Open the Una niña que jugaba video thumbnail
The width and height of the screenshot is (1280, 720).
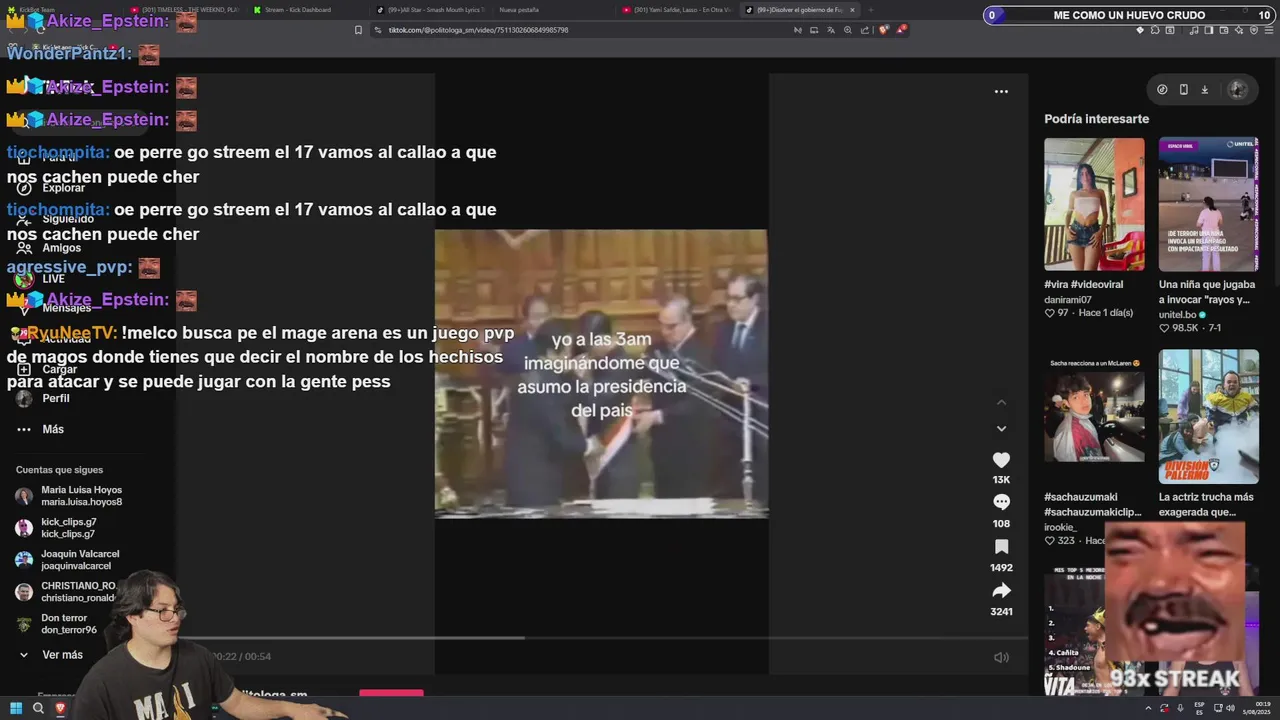1209,204
